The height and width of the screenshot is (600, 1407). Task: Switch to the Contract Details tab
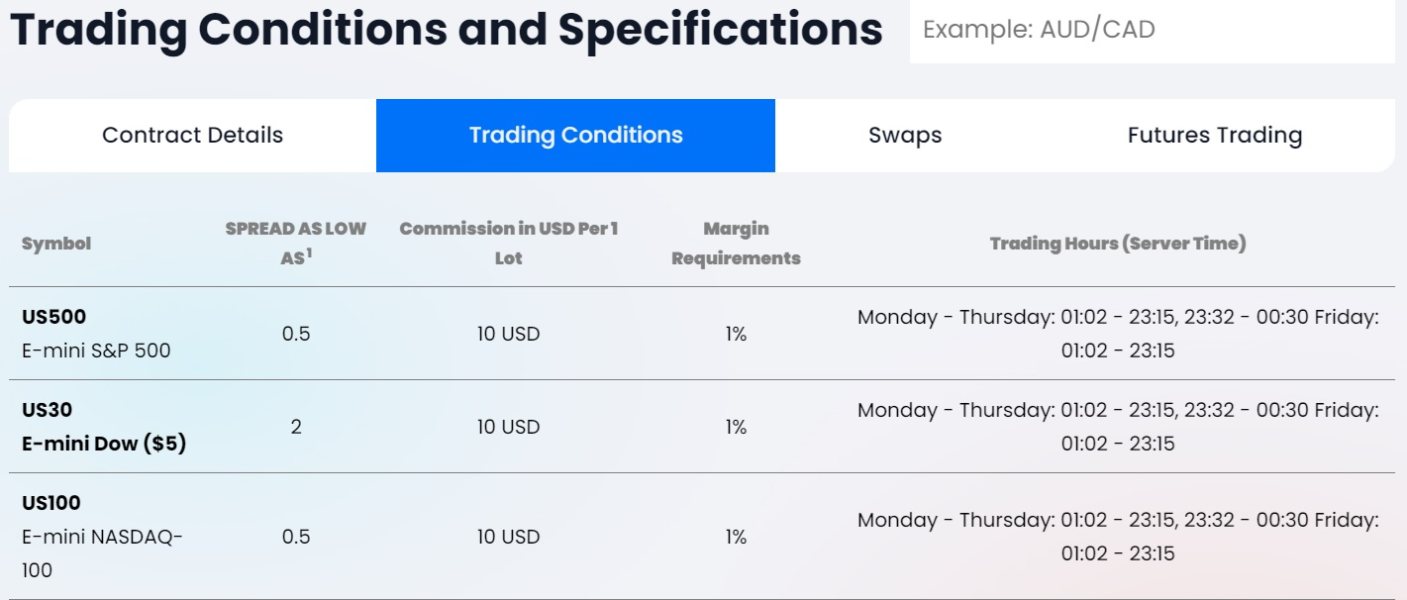[192, 135]
